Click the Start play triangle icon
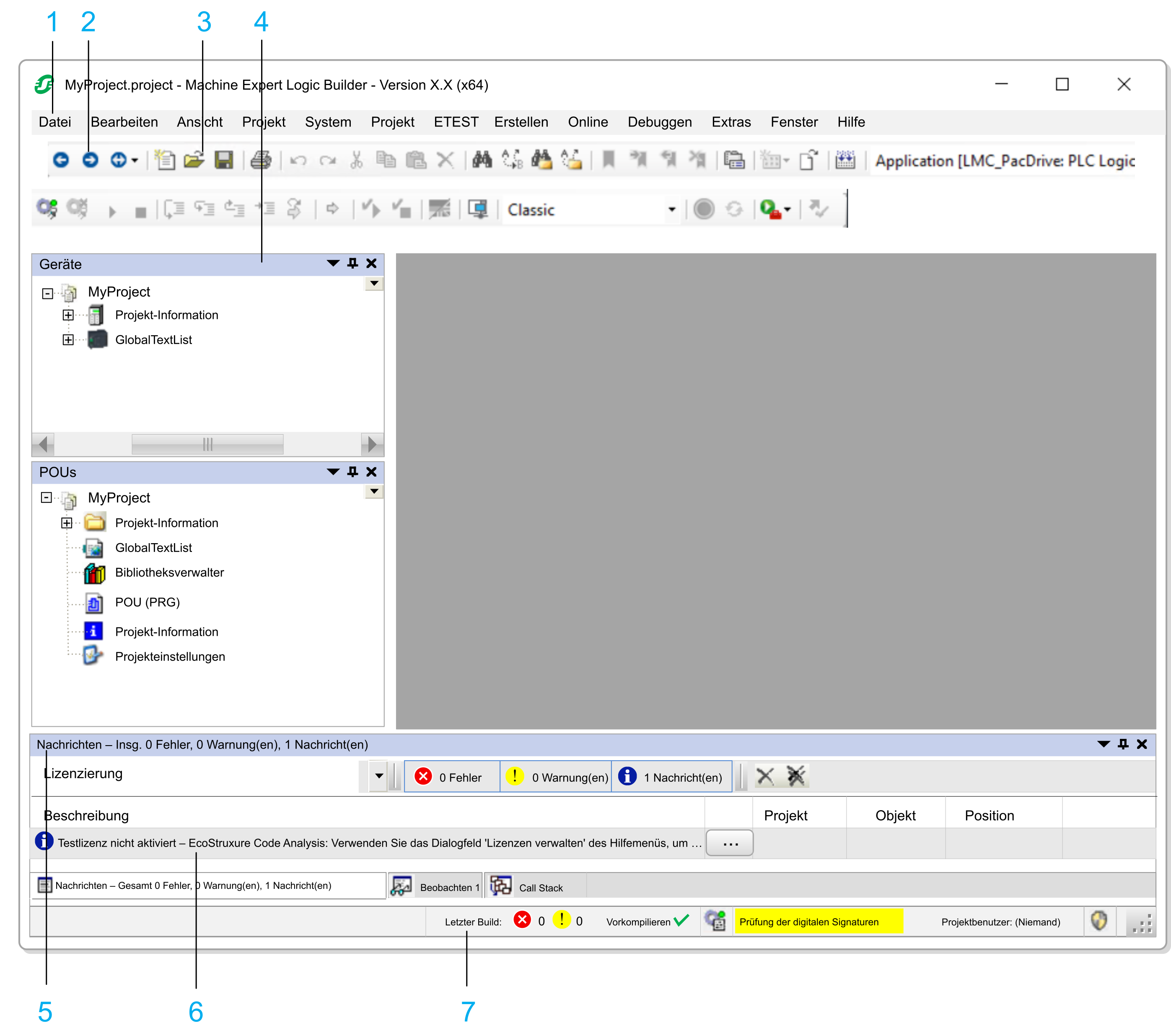Screen dimensions: 1171x1036 click(x=112, y=212)
